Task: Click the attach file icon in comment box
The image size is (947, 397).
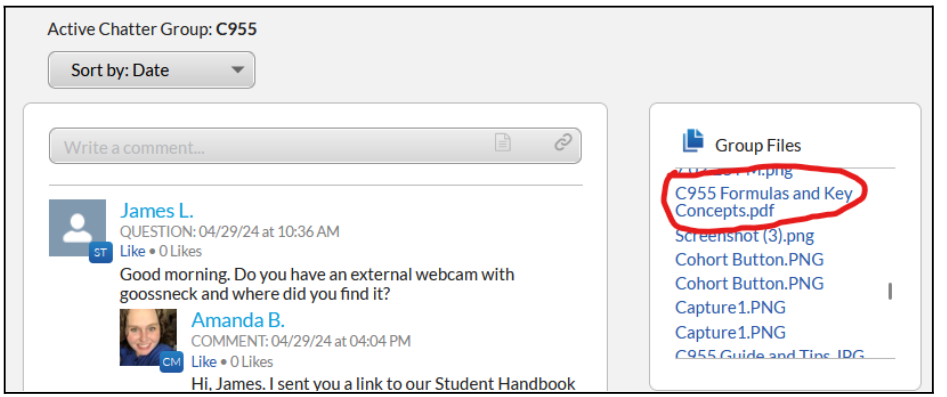Action: (502, 143)
